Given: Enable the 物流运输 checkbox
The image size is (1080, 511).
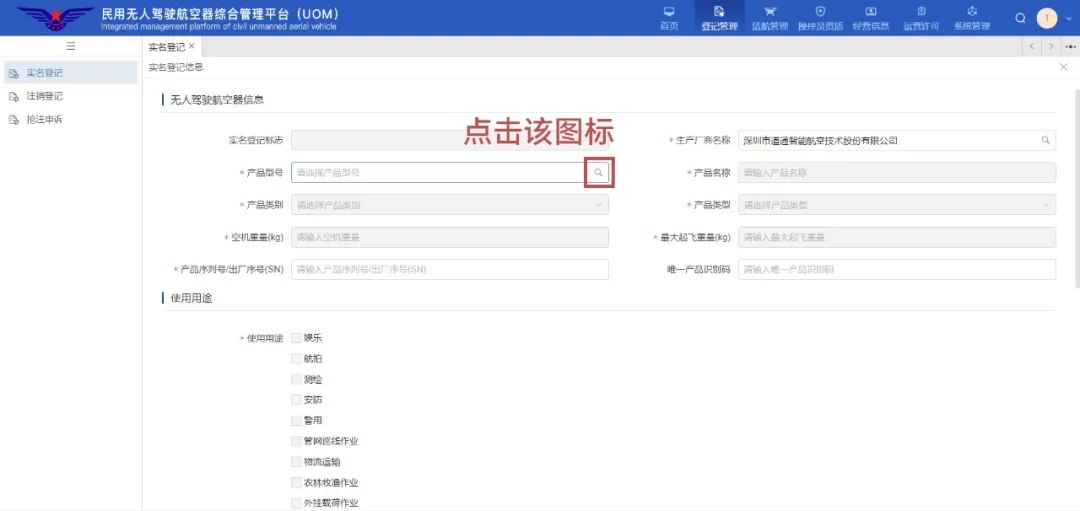Looking at the screenshot, I should [x=296, y=462].
